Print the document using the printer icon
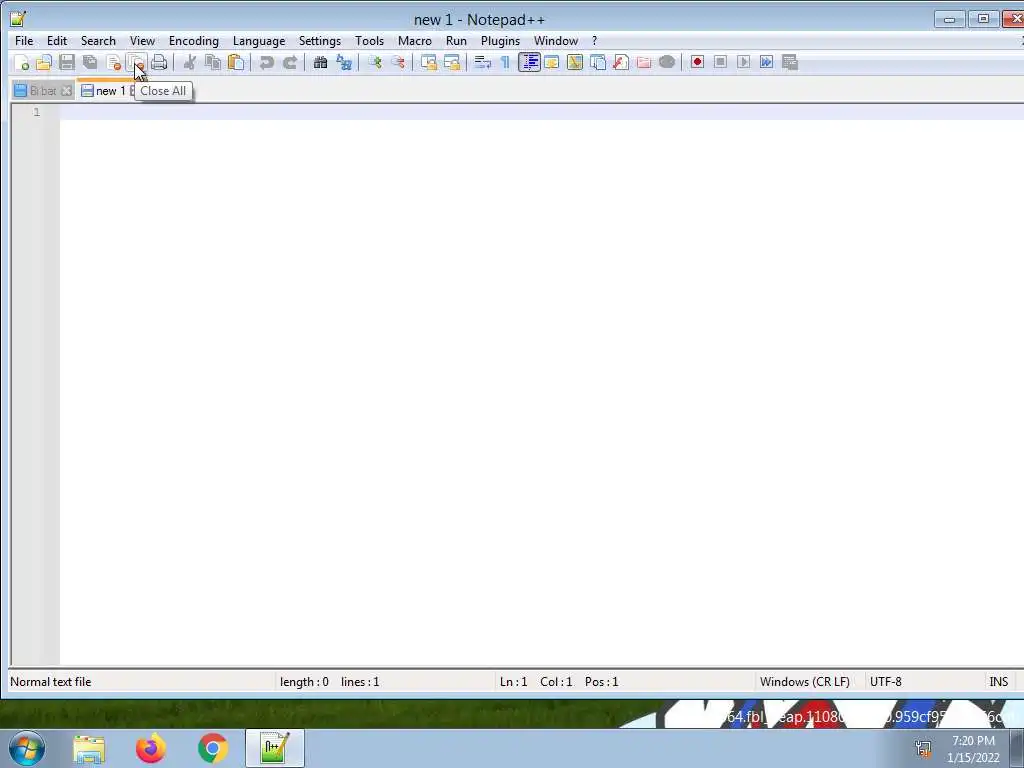Image resolution: width=1024 pixels, height=768 pixels. 159,62
